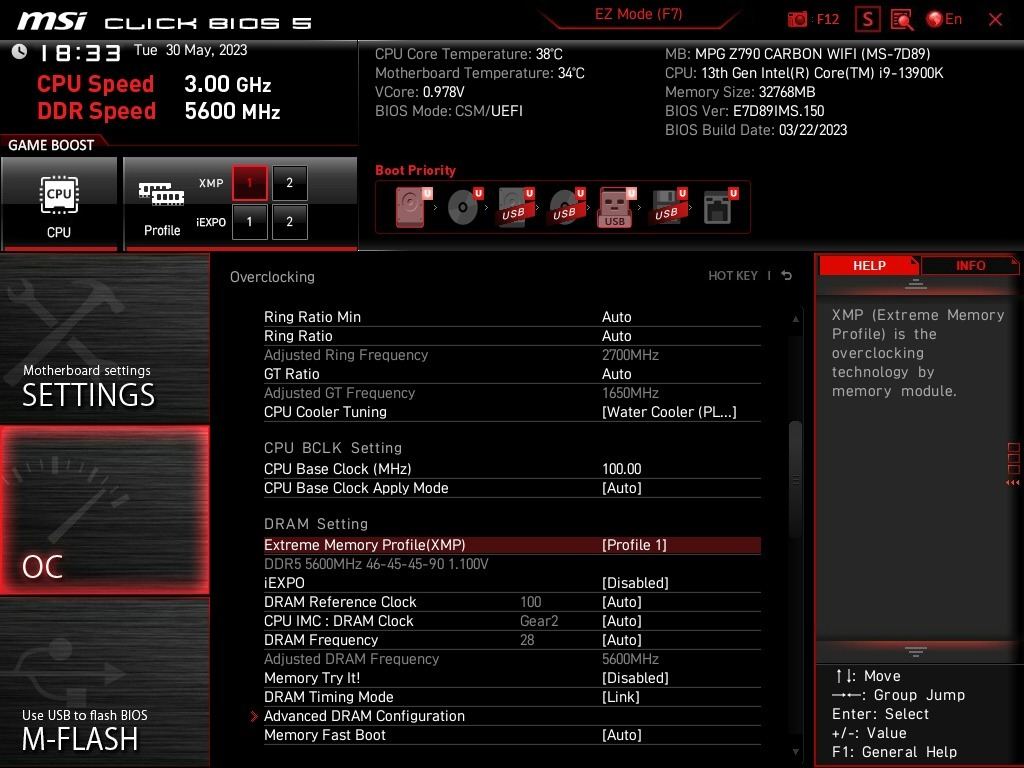Image resolution: width=1024 pixels, height=768 pixels.
Task: Open CPU Cooler Tuning value dropdown
Action: [669, 412]
